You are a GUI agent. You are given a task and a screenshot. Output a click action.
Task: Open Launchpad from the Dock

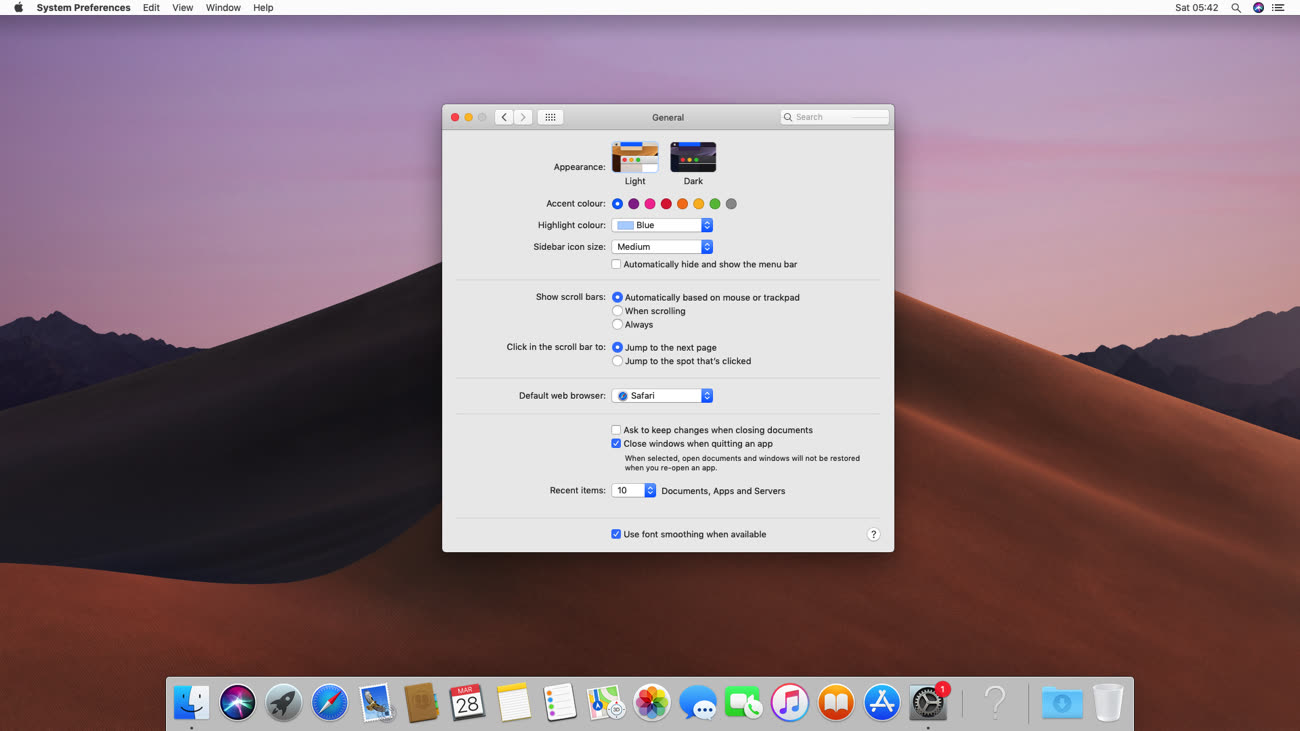[x=283, y=703]
